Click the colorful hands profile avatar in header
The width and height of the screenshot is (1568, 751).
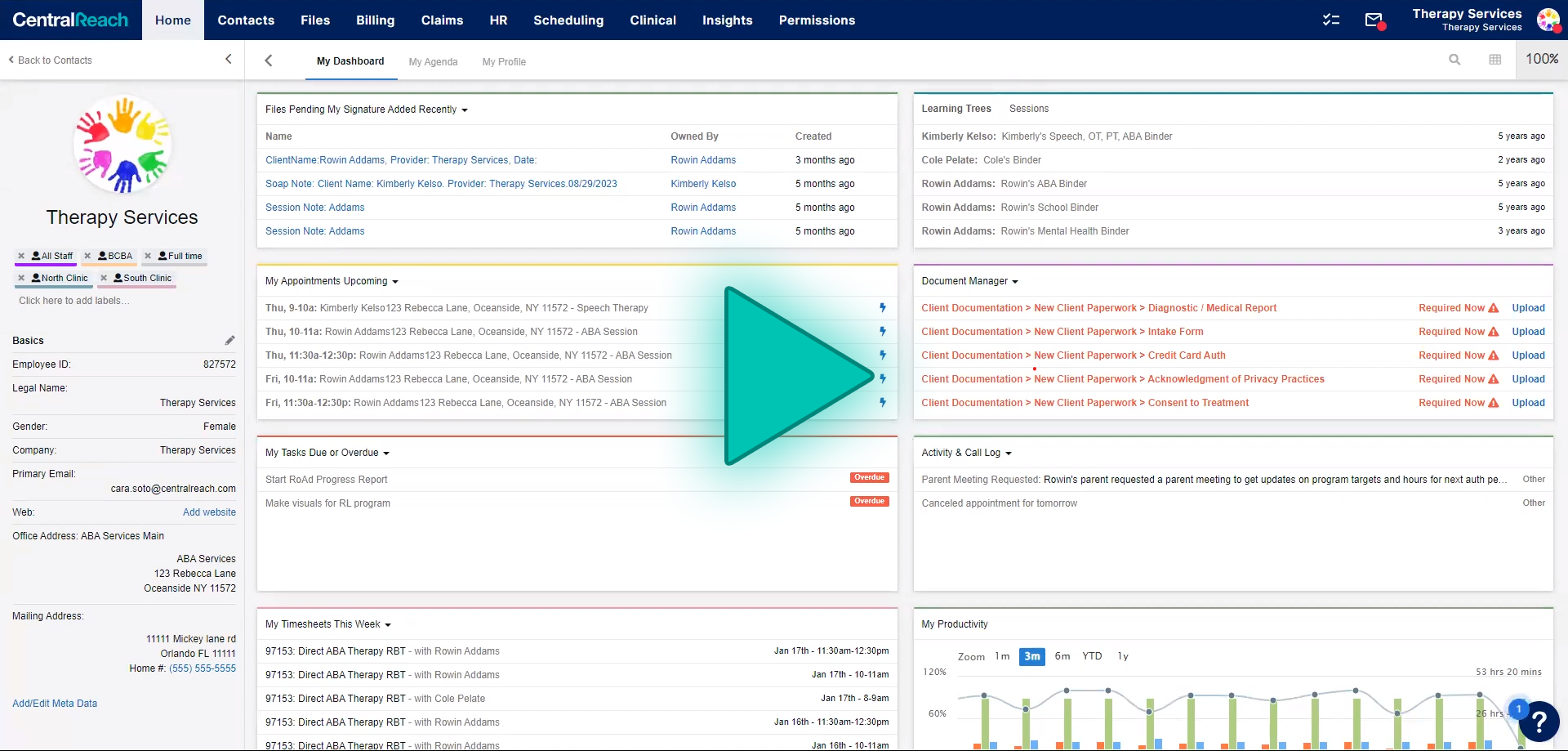(1548, 20)
